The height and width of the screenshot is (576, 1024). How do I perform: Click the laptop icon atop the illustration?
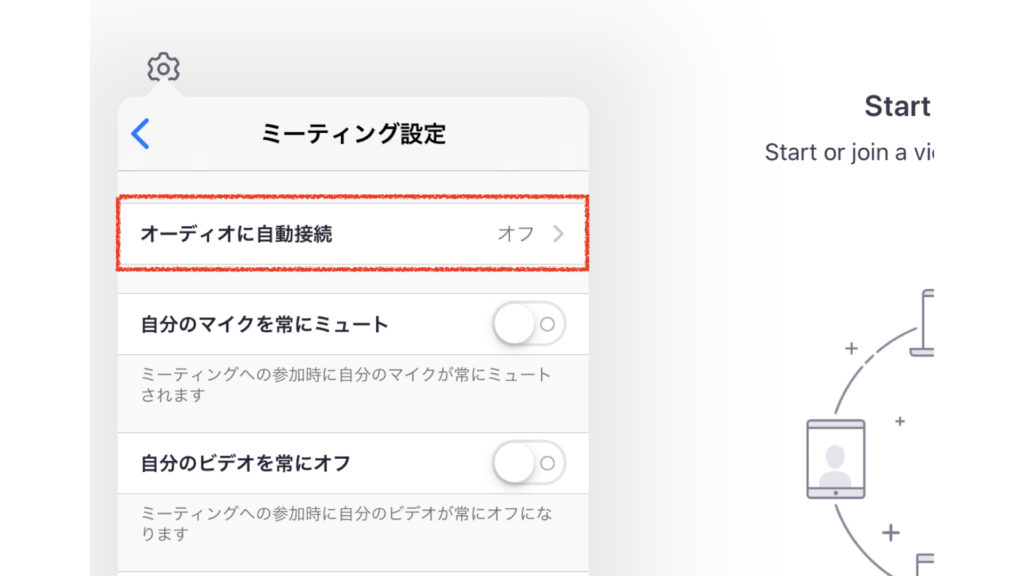point(923,323)
